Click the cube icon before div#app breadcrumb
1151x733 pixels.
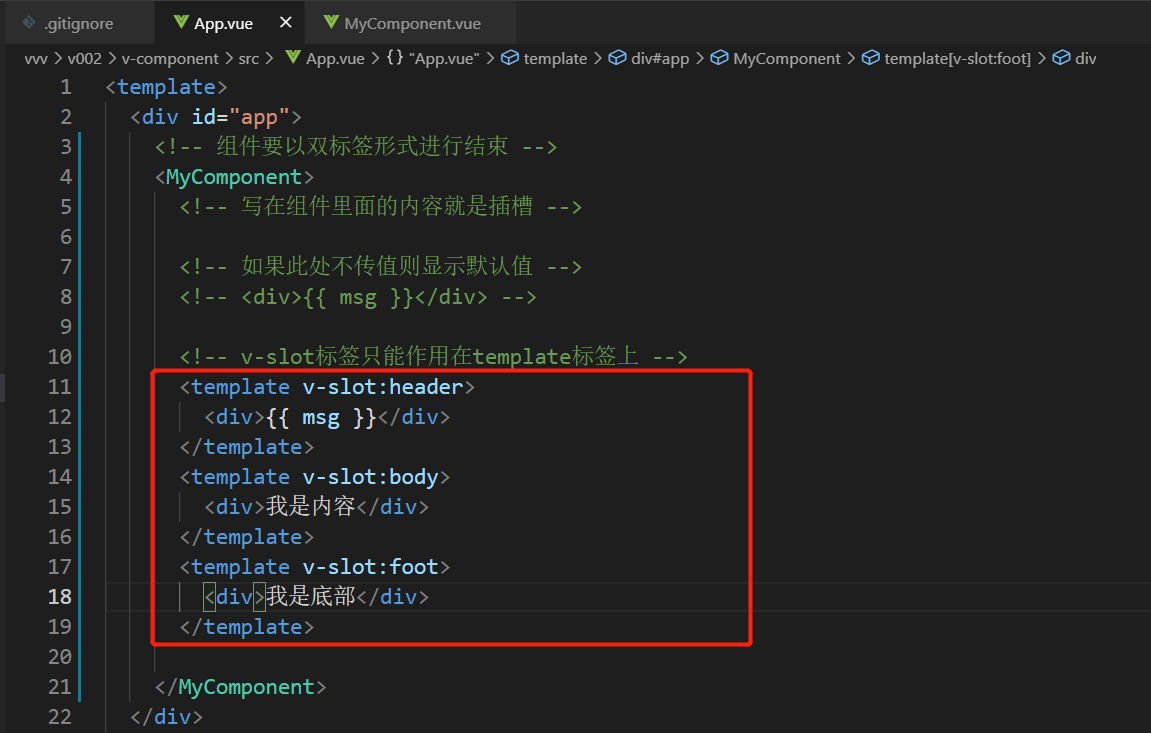click(618, 58)
